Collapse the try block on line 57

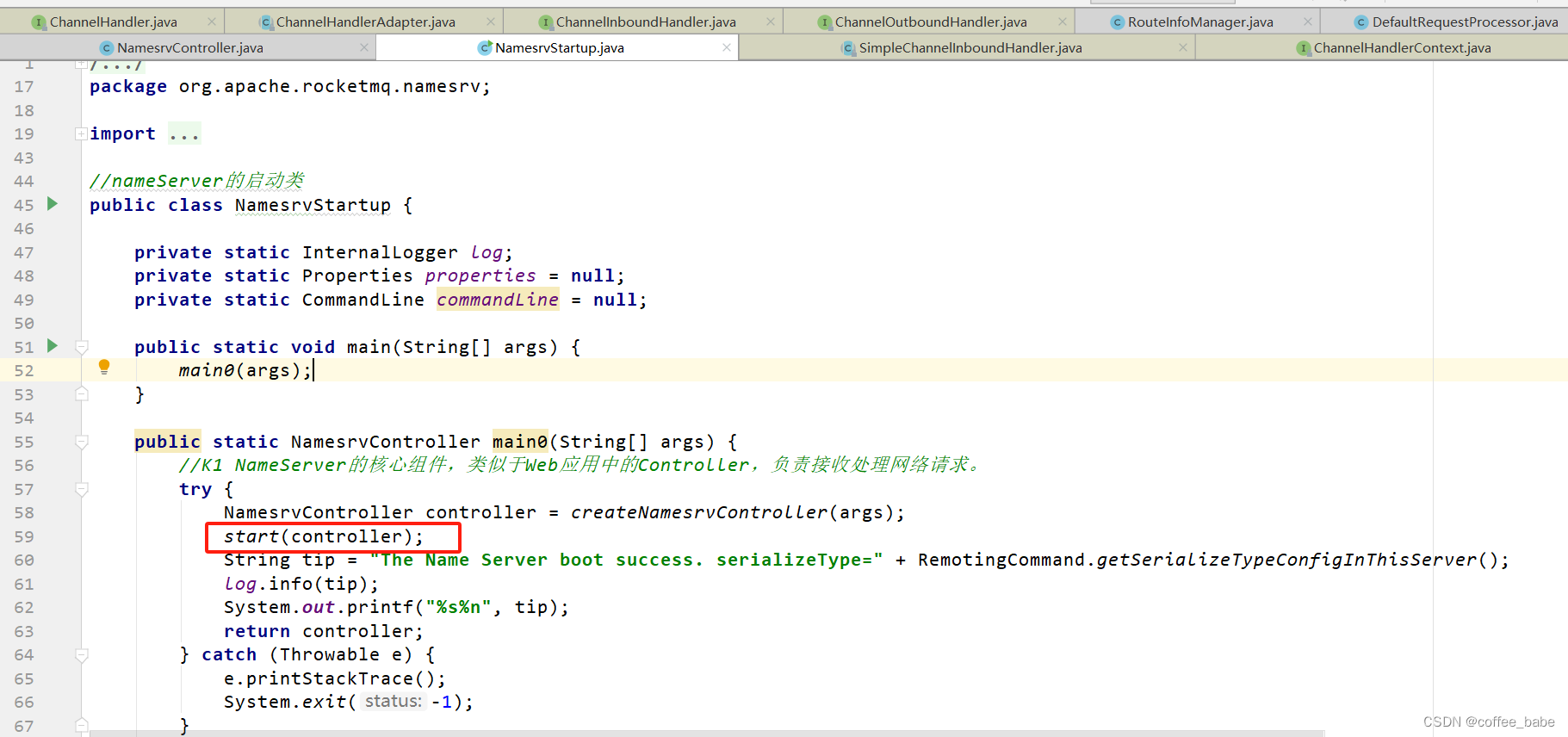pyautogui.click(x=82, y=489)
